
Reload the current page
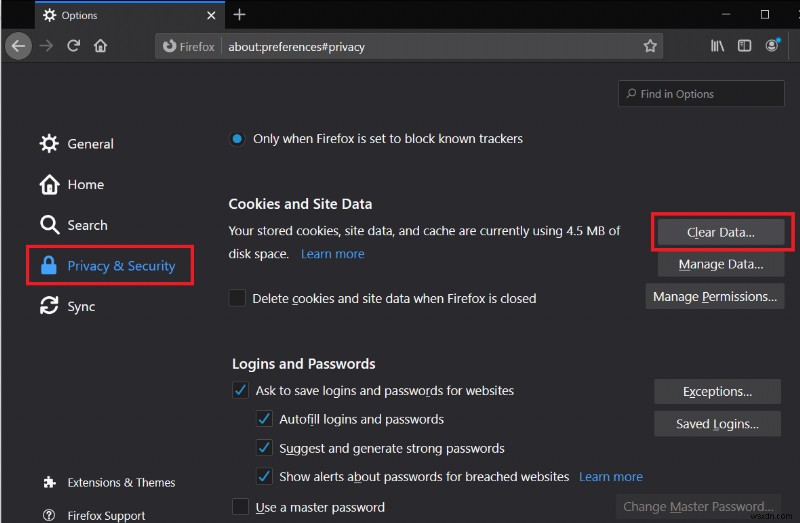pyautogui.click(x=73, y=46)
